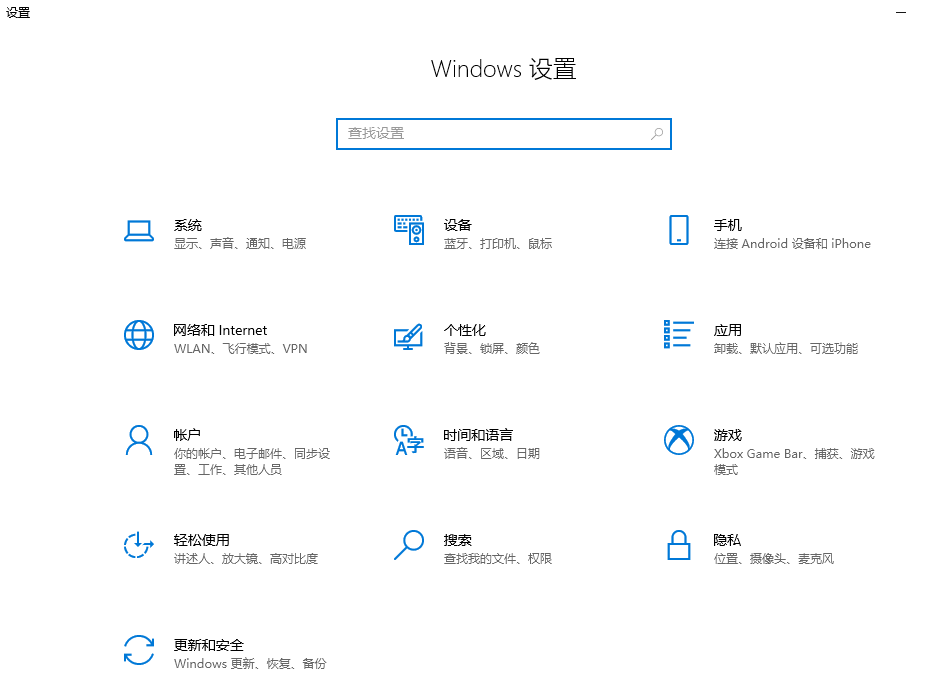Open 网络和 Internet settings title
Viewport: 928px width, 696px height.
(x=220, y=330)
